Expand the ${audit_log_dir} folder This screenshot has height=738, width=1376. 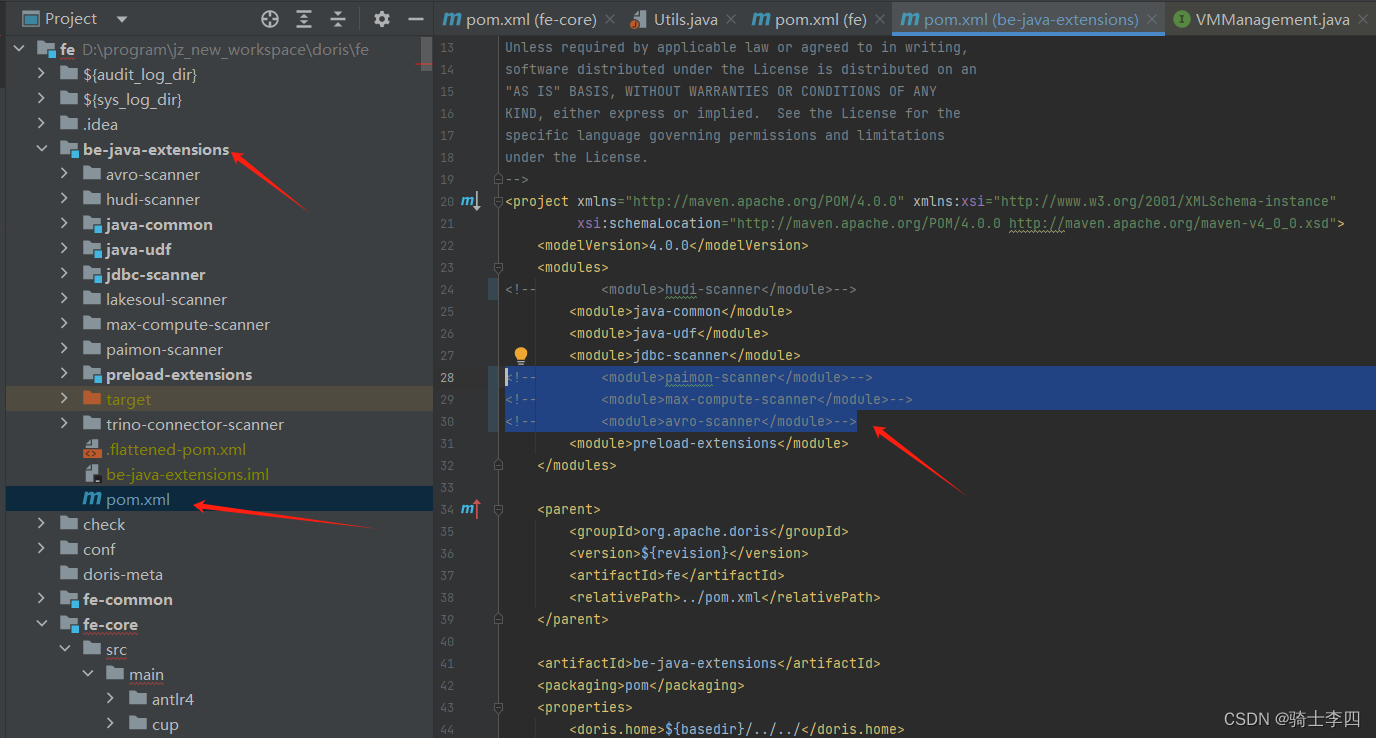(41, 74)
